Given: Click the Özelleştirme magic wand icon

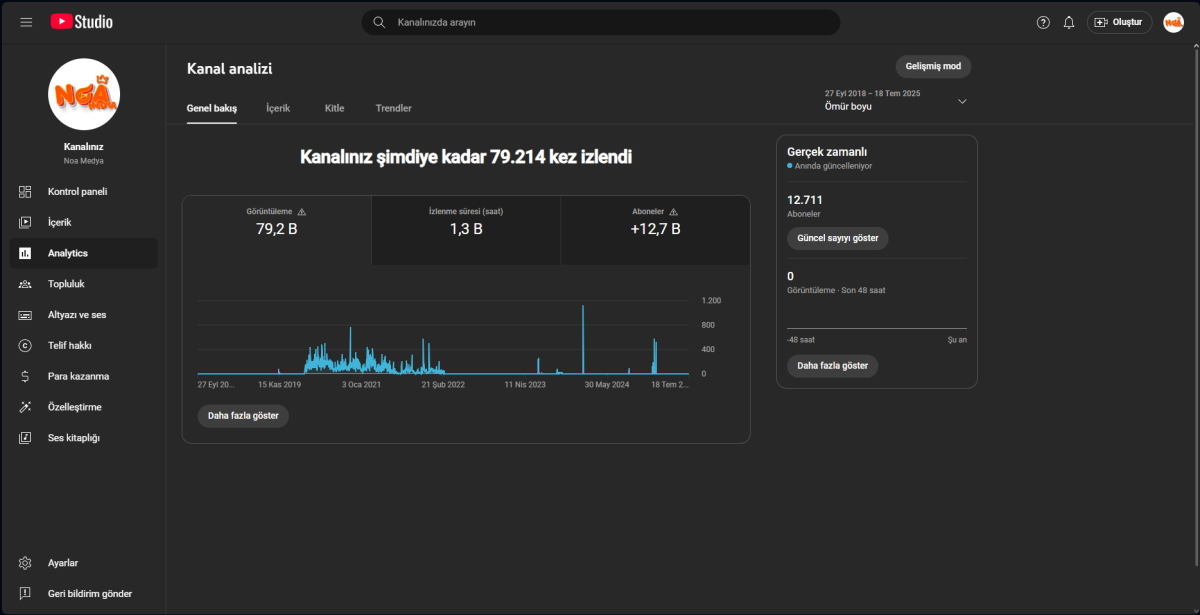Looking at the screenshot, I should (26, 407).
